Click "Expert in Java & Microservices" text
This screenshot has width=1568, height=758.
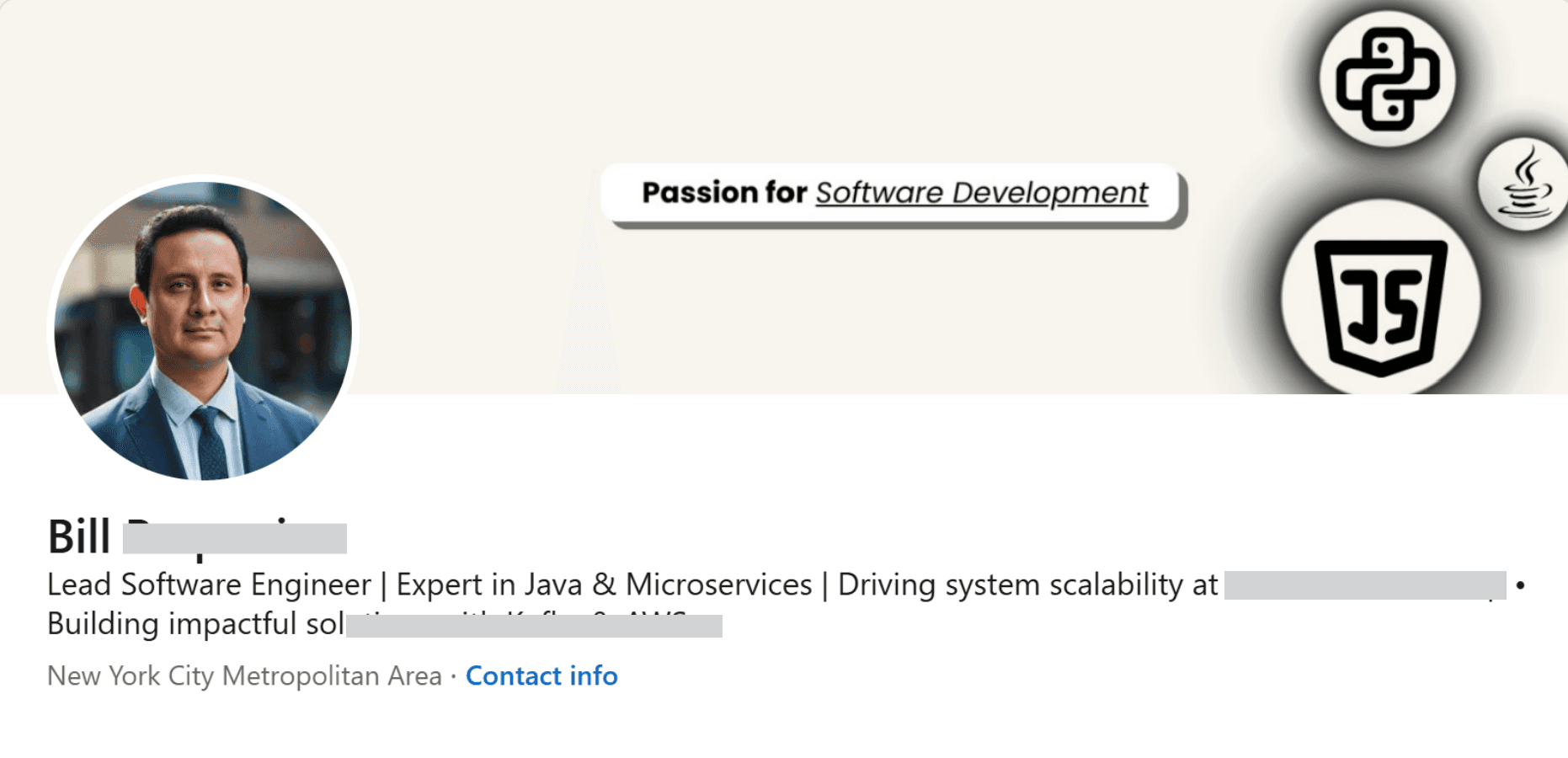604,585
